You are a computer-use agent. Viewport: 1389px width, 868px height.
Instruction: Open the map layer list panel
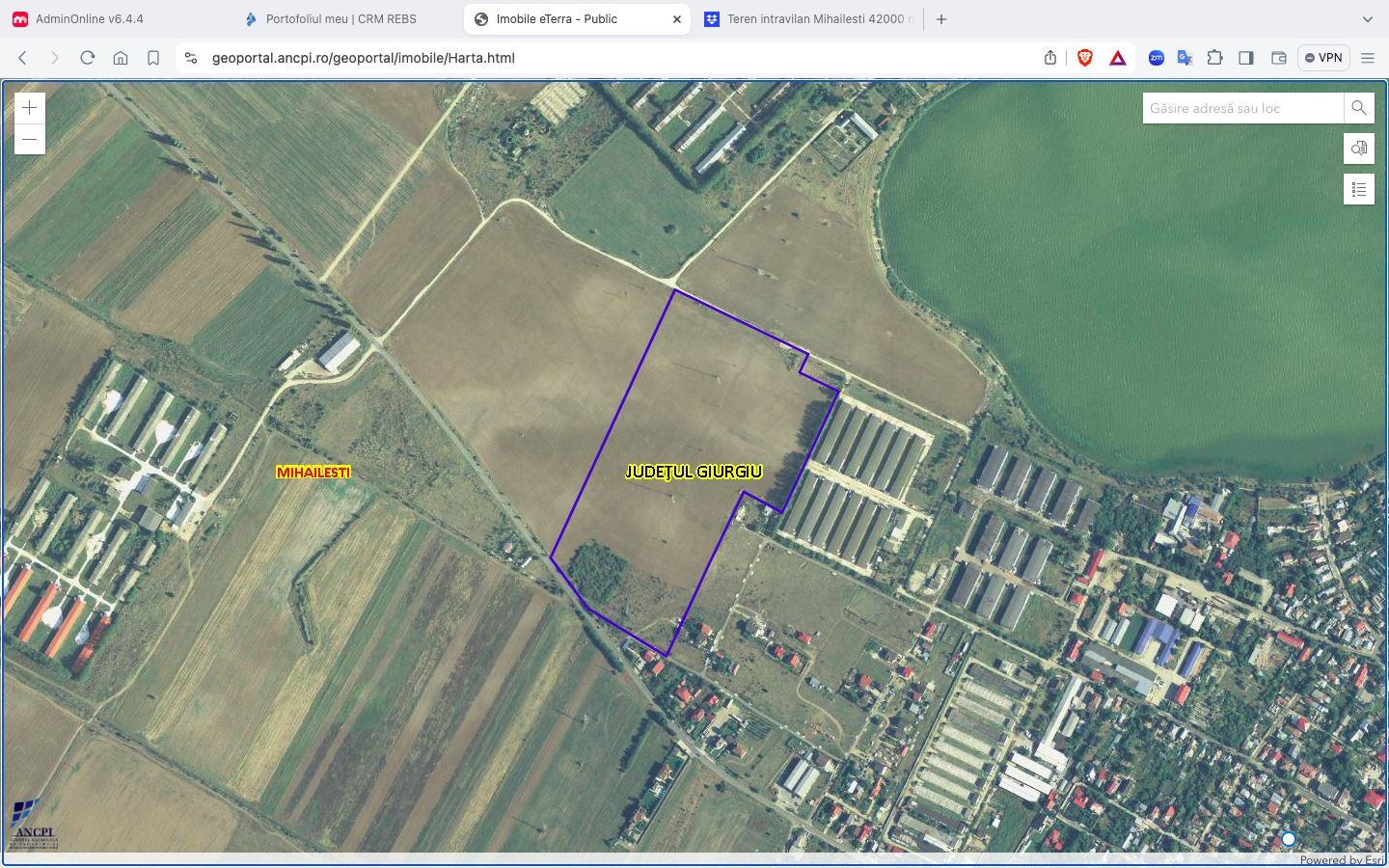point(1359,189)
